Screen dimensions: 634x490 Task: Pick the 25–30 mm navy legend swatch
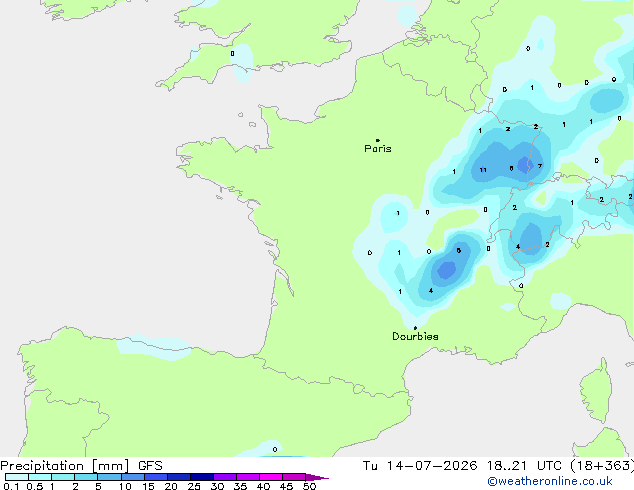[202, 477]
